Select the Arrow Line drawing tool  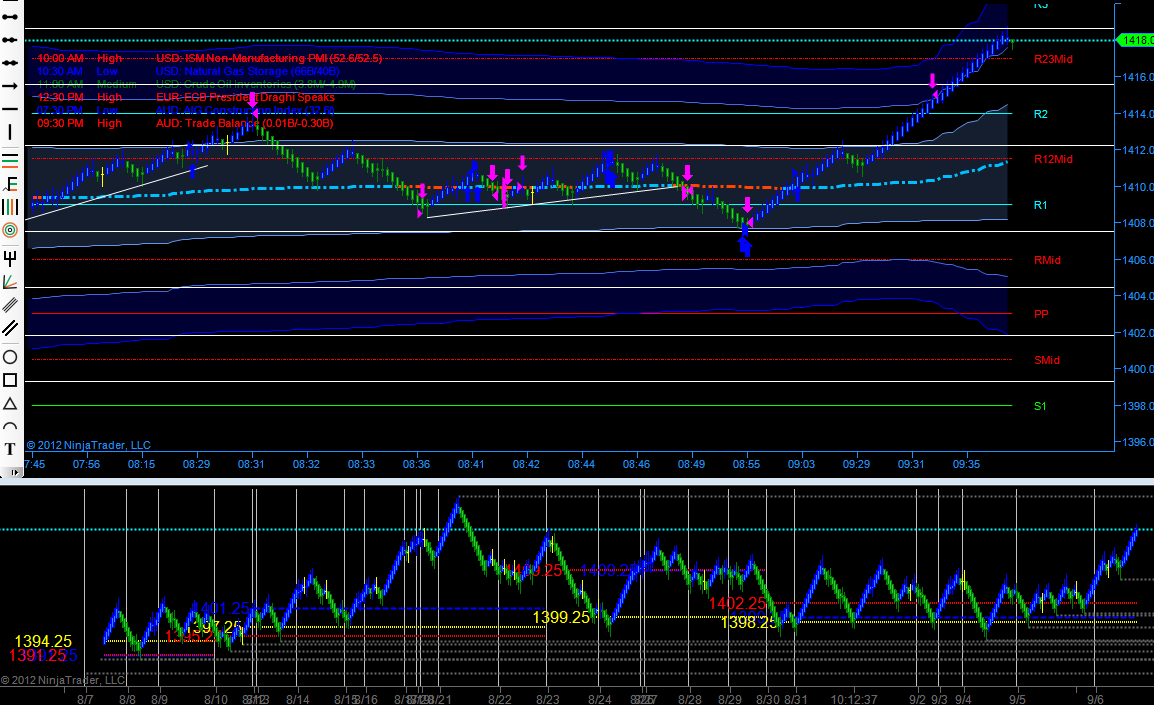(10, 86)
